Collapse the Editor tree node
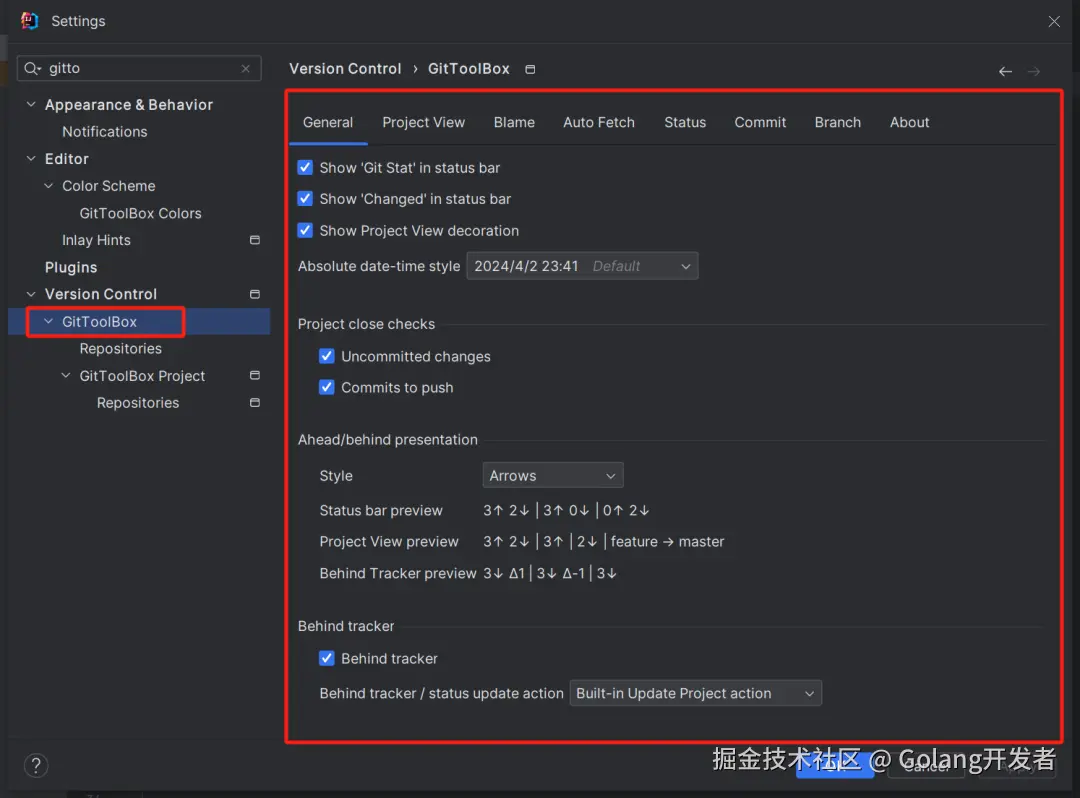 pyautogui.click(x=31, y=159)
